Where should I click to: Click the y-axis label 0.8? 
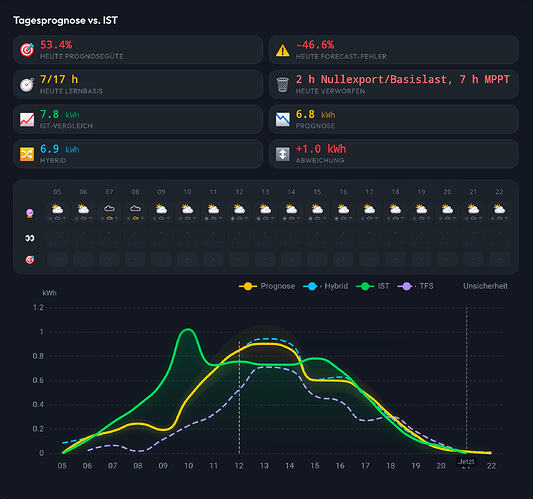38,356
